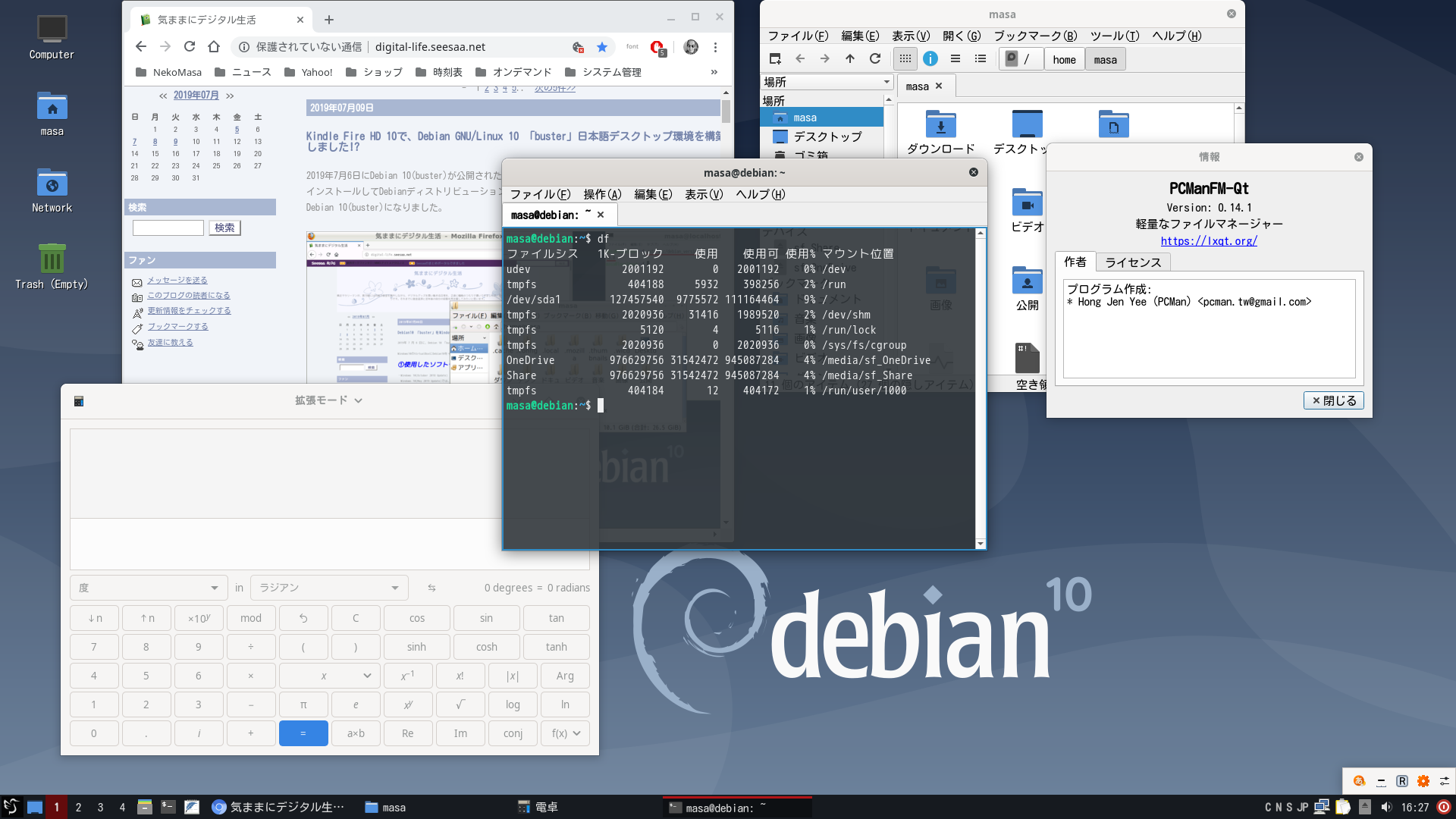Open the NekoMasa bookmark folder

click(168, 72)
